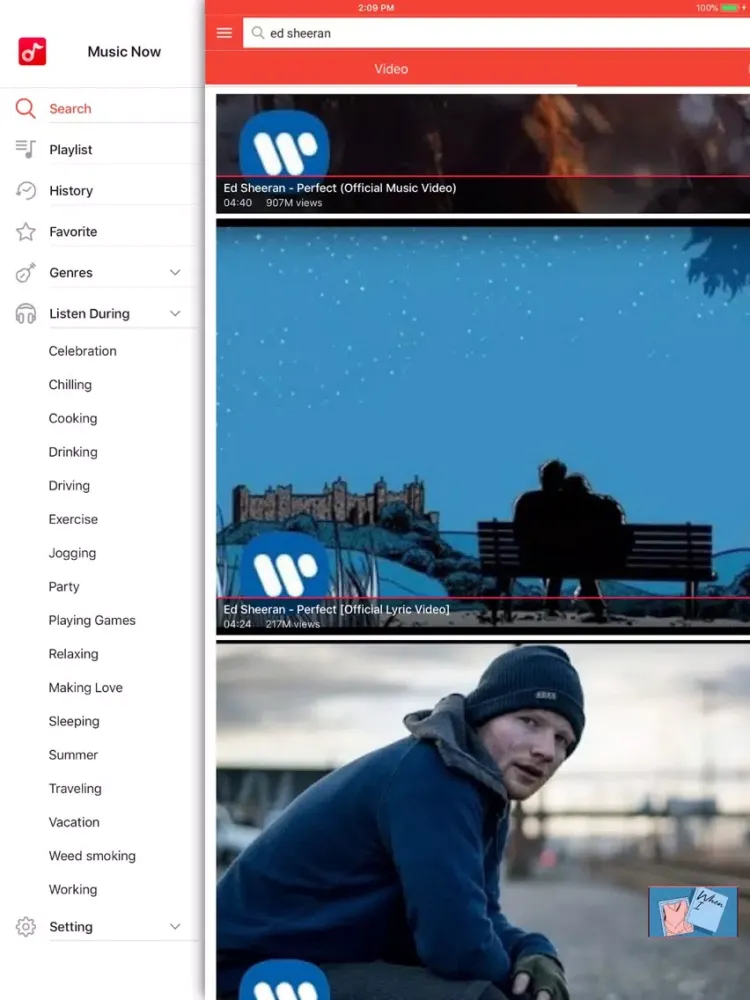The width and height of the screenshot is (750, 1000).
Task: Click Warner logo on Perfect Official Music Video
Action: tap(284, 145)
